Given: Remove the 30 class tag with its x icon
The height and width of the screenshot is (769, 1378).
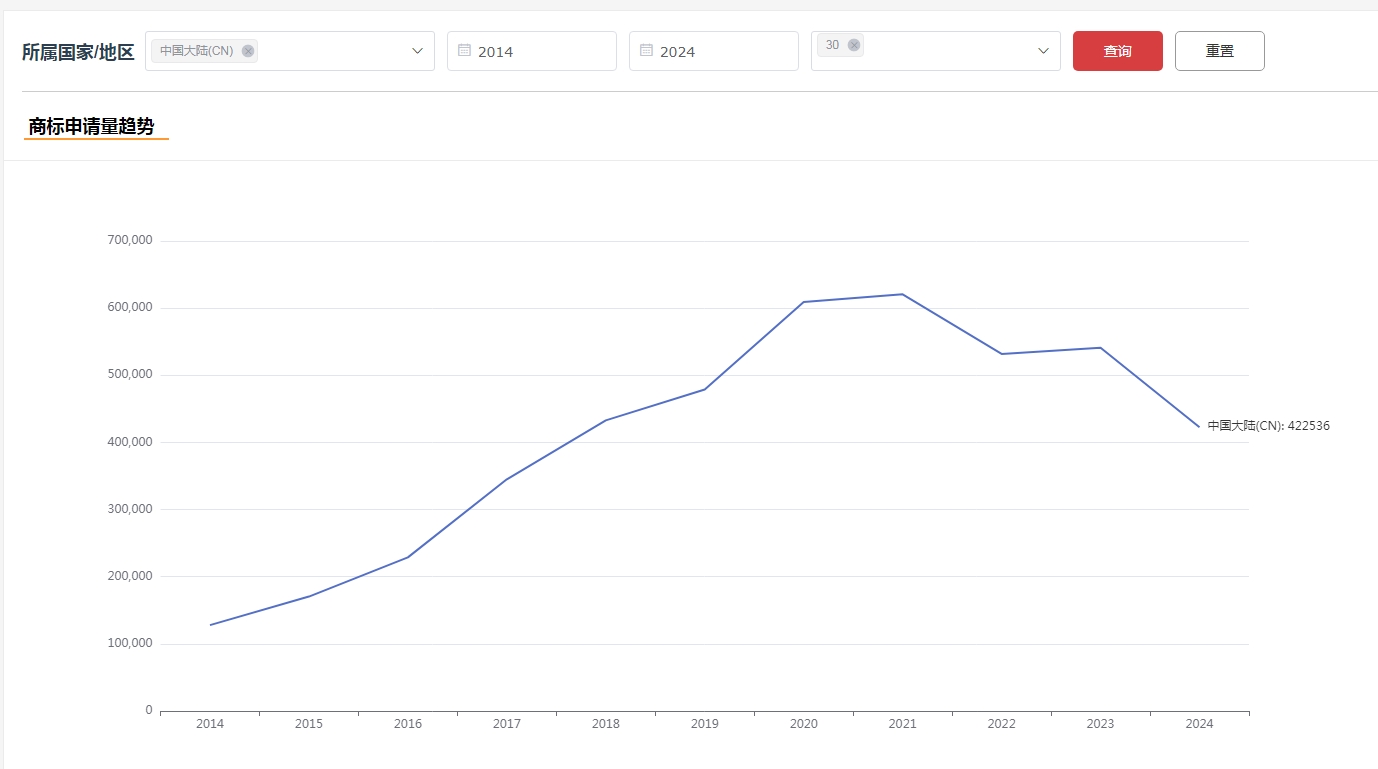Looking at the screenshot, I should [x=853, y=45].
